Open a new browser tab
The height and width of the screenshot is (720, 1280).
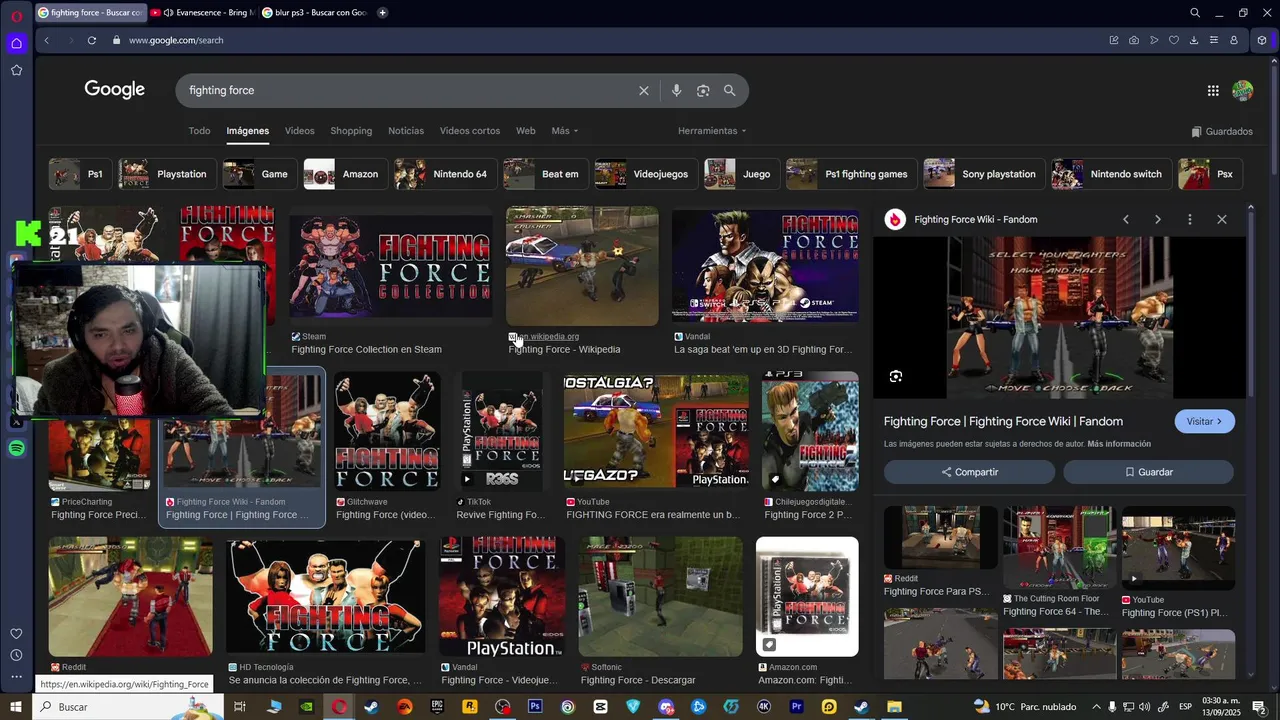[382, 13]
